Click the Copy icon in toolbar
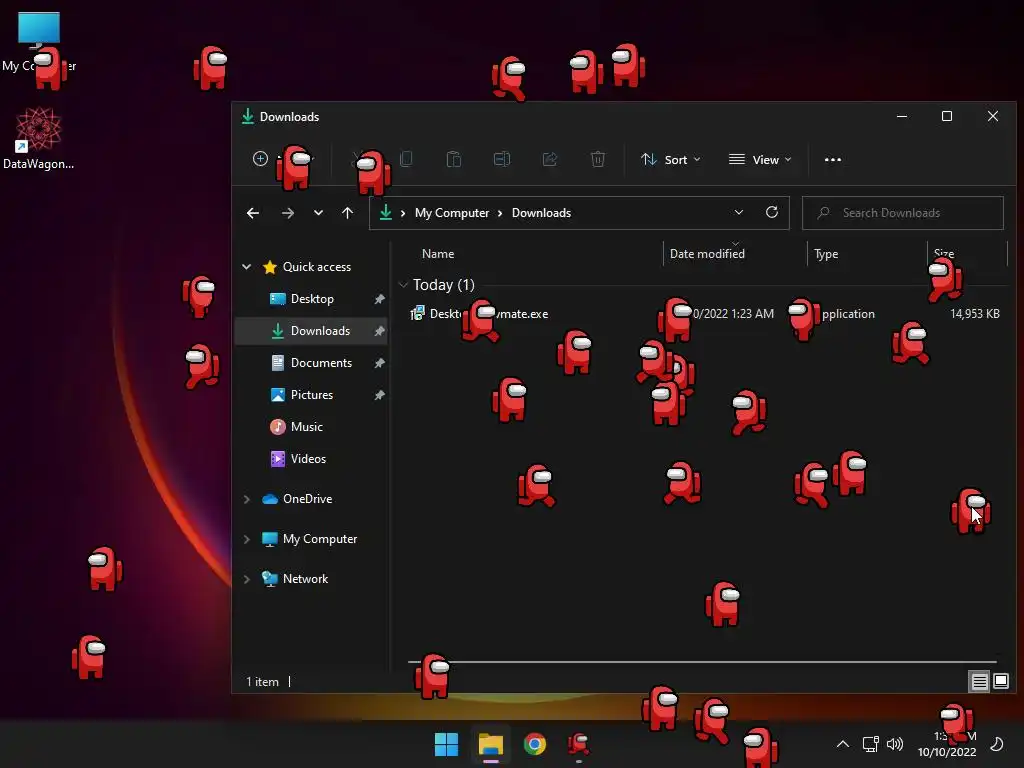1024x768 pixels. click(x=406, y=159)
